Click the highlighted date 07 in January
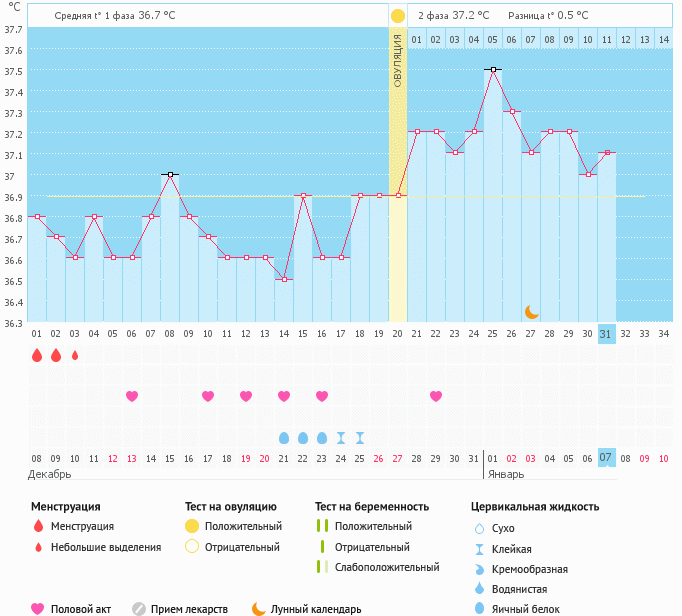Screen dimensions: 682x616 [x=607, y=458]
